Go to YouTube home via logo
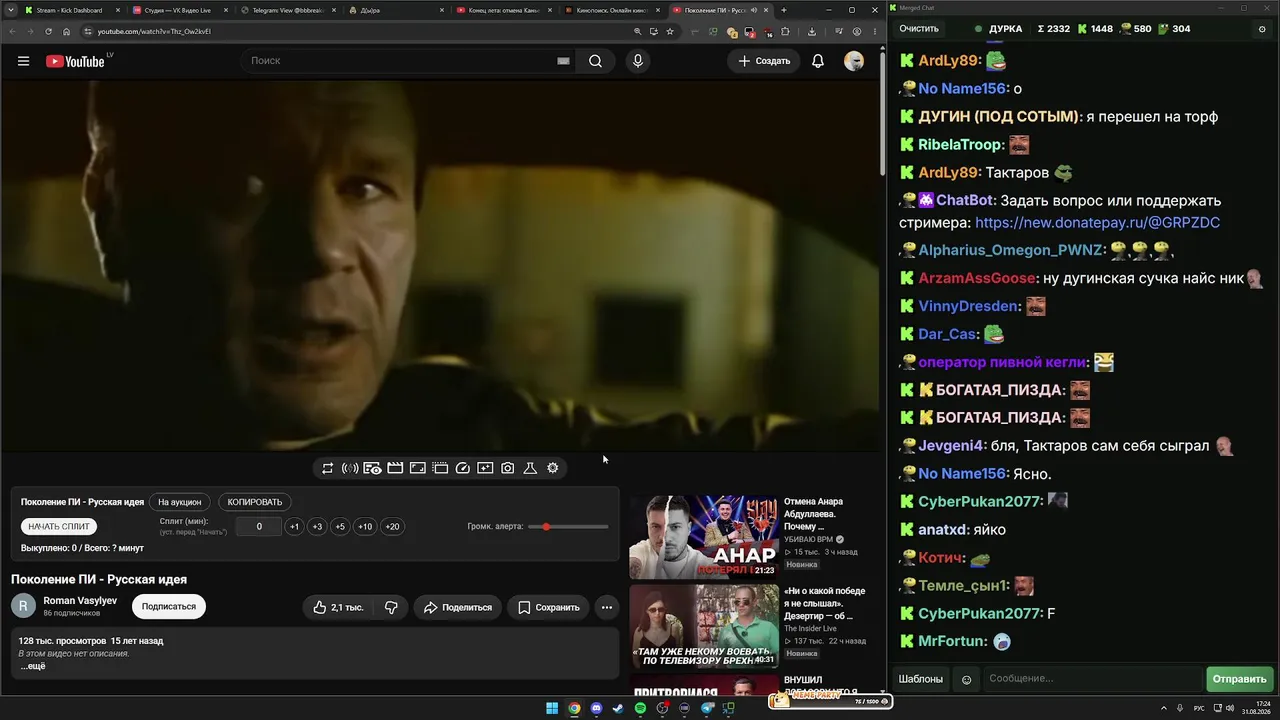Screen dimensions: 1280x720 point(75,61)
